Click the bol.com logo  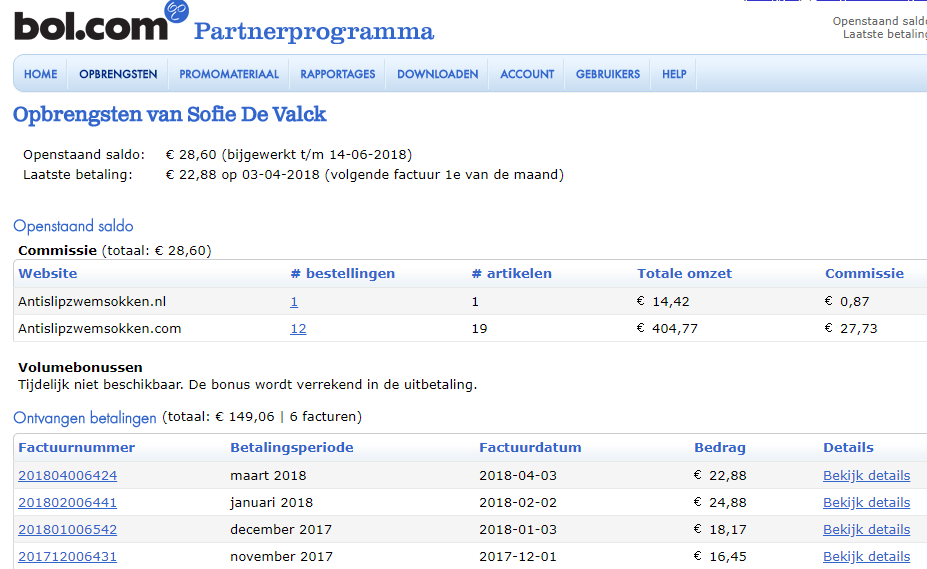pyautogui.click(x=101, y=22)
